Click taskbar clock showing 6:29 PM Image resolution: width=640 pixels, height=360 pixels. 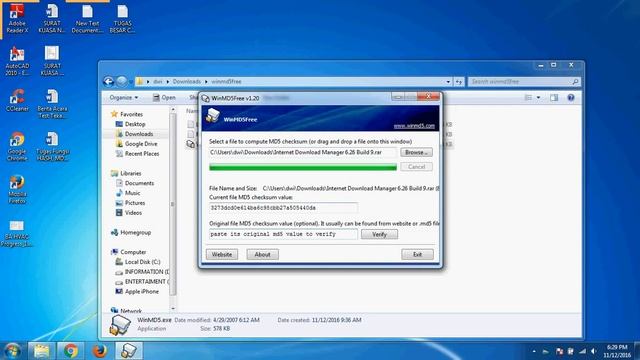click(x=617, y=351)
